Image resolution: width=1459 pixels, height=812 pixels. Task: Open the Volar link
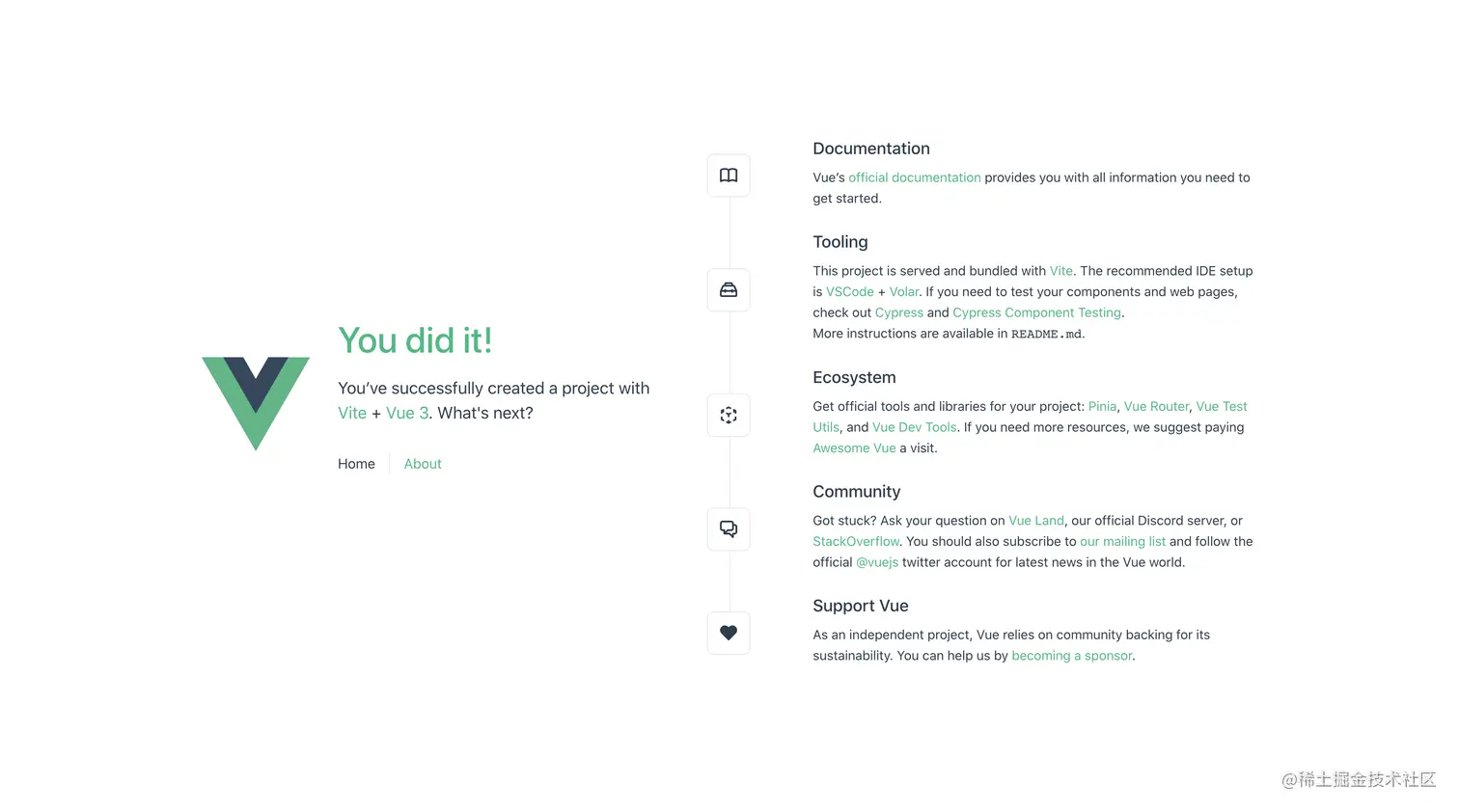point(904,291)
